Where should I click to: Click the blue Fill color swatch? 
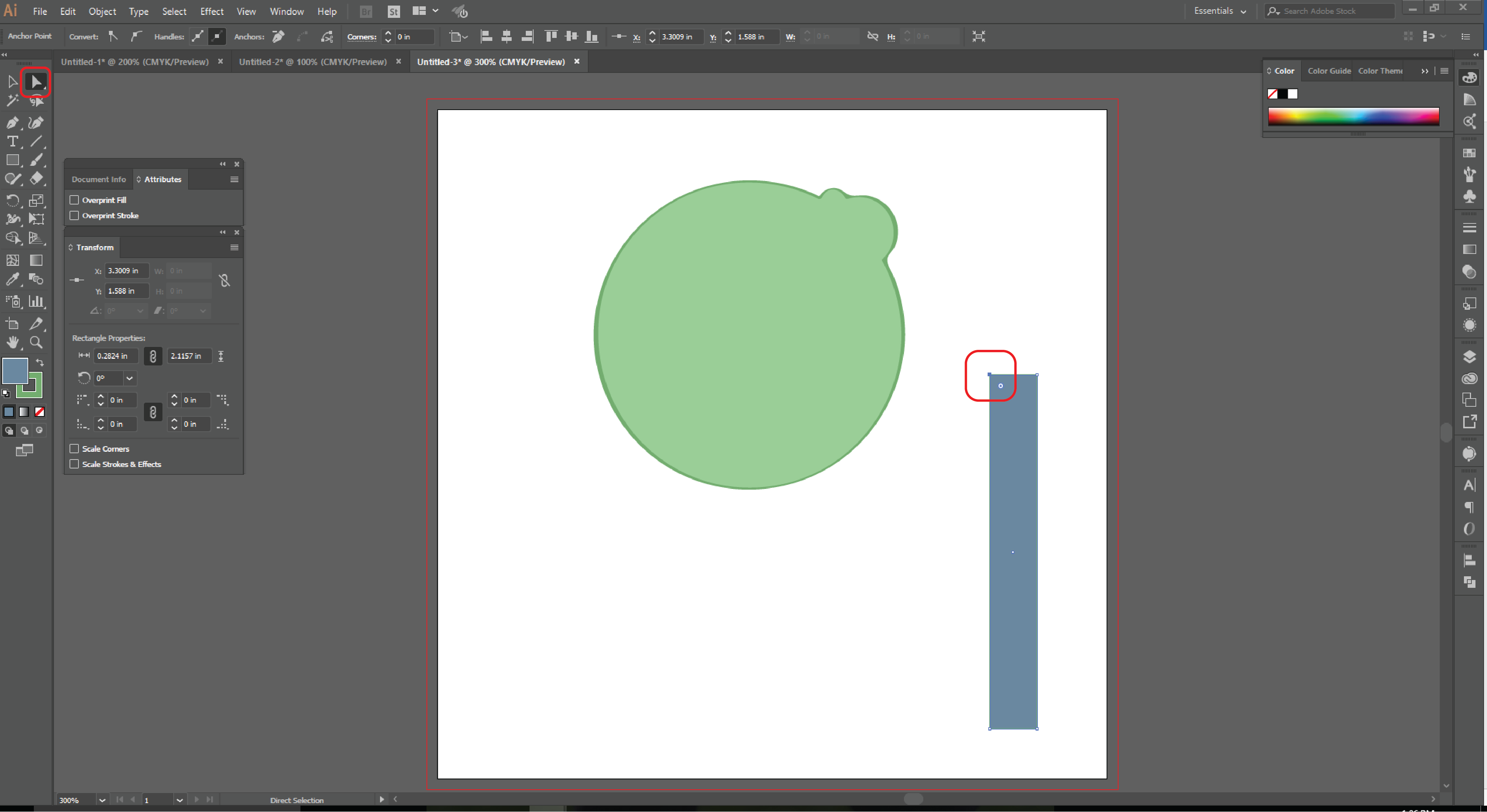15,371
